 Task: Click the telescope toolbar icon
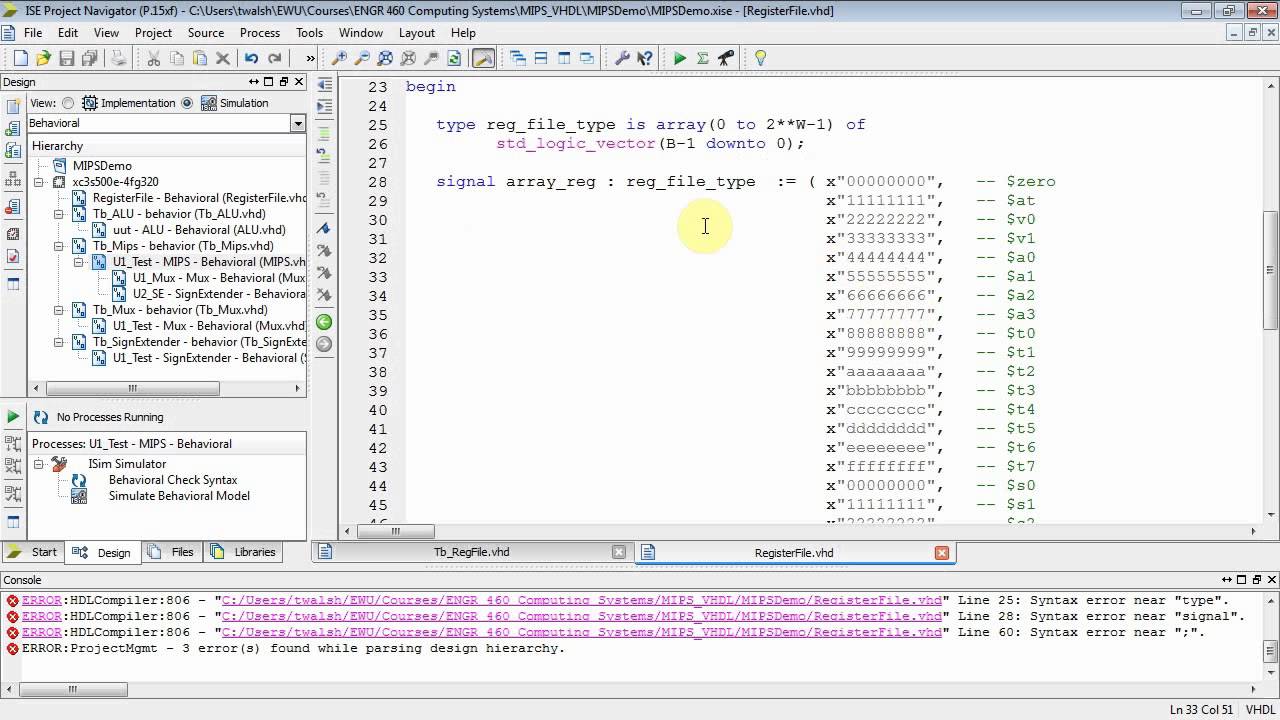click(x=726, y=58)
